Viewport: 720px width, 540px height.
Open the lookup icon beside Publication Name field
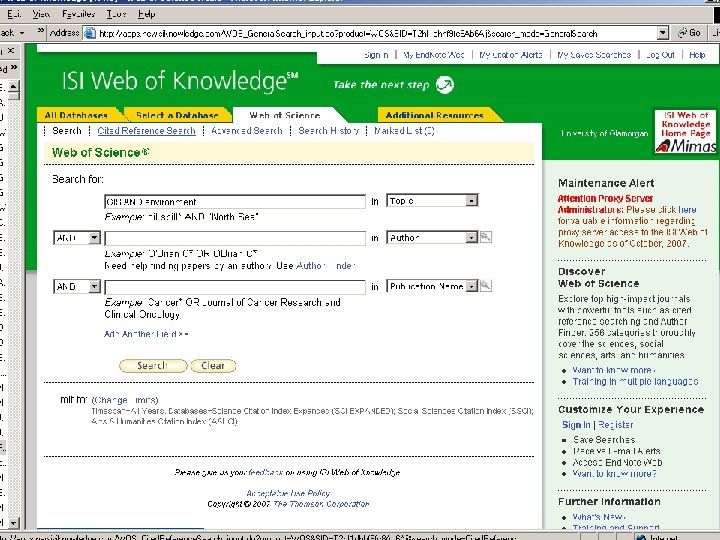pyautogui.click(x=485, y=286)
